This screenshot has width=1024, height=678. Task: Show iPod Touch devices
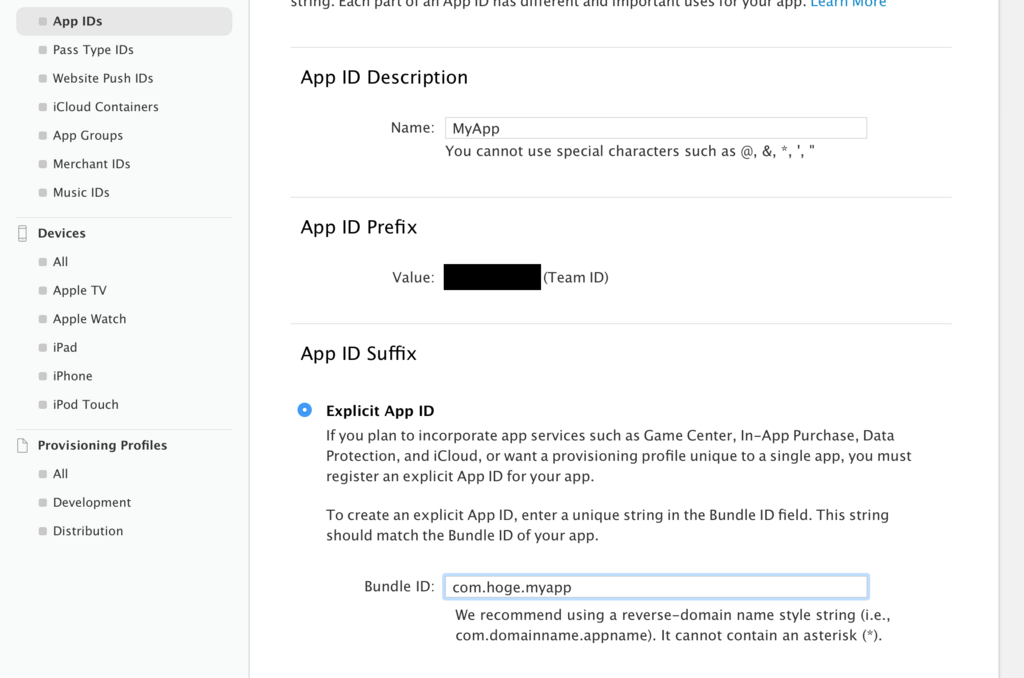86,405
